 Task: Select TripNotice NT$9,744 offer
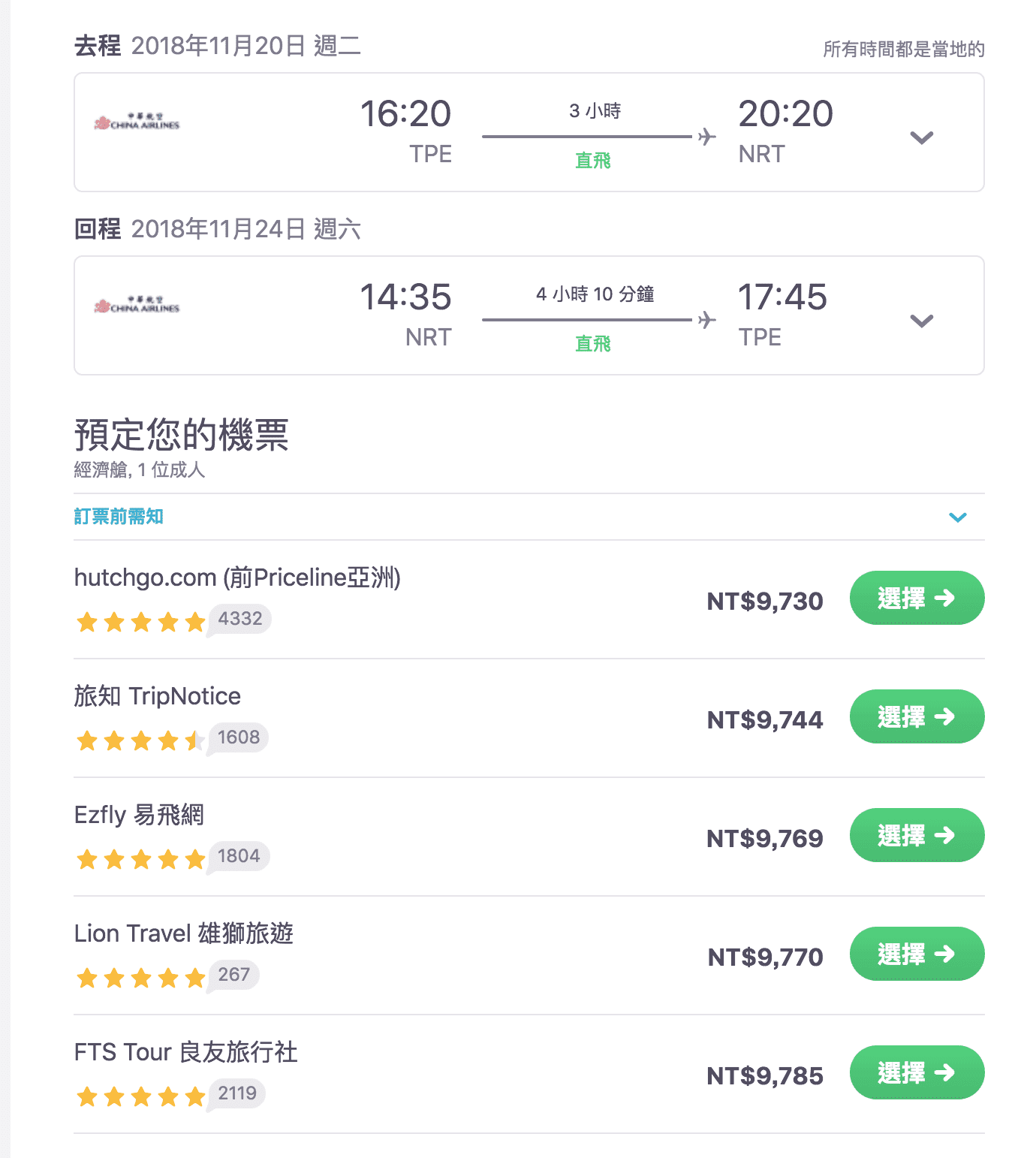tap(916, 716)
